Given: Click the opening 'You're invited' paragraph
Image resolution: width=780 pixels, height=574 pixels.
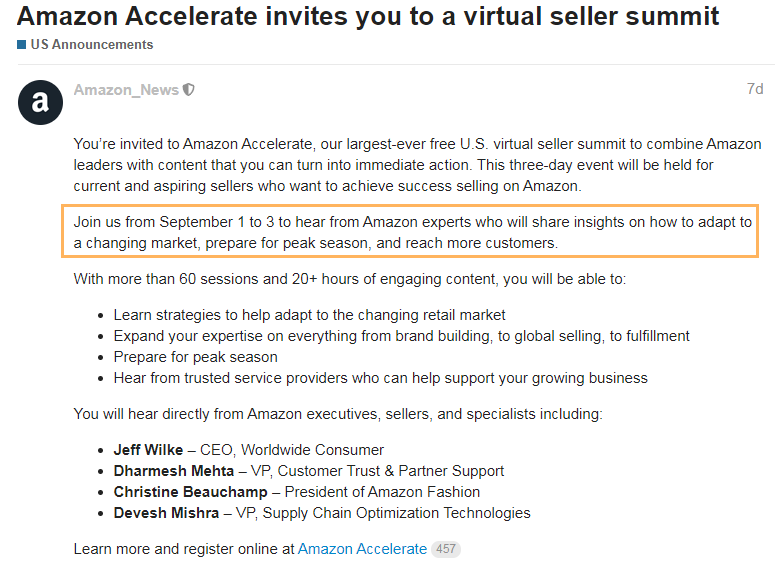Looking at the screenshot, I should [x=417, y=165].
